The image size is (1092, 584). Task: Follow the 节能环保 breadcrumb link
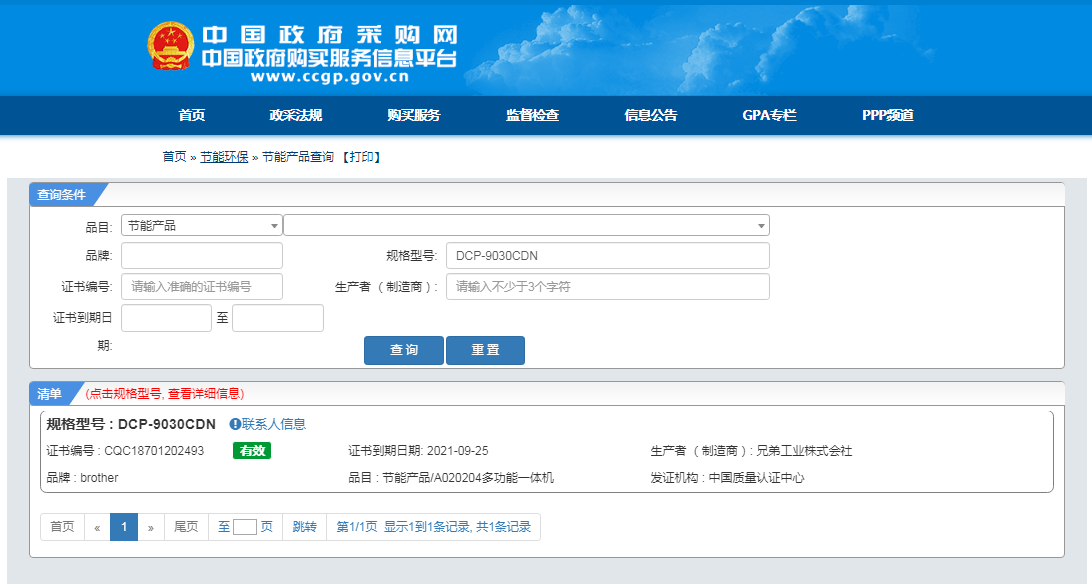click(224, 157)
